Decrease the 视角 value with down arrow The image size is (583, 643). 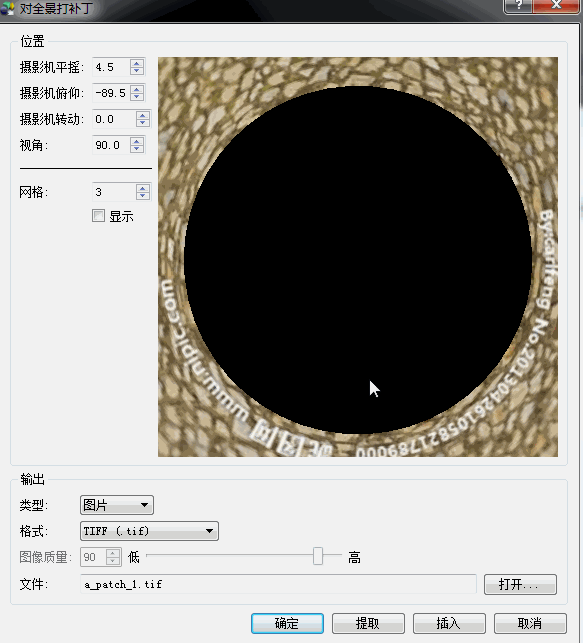pos(137,148)
